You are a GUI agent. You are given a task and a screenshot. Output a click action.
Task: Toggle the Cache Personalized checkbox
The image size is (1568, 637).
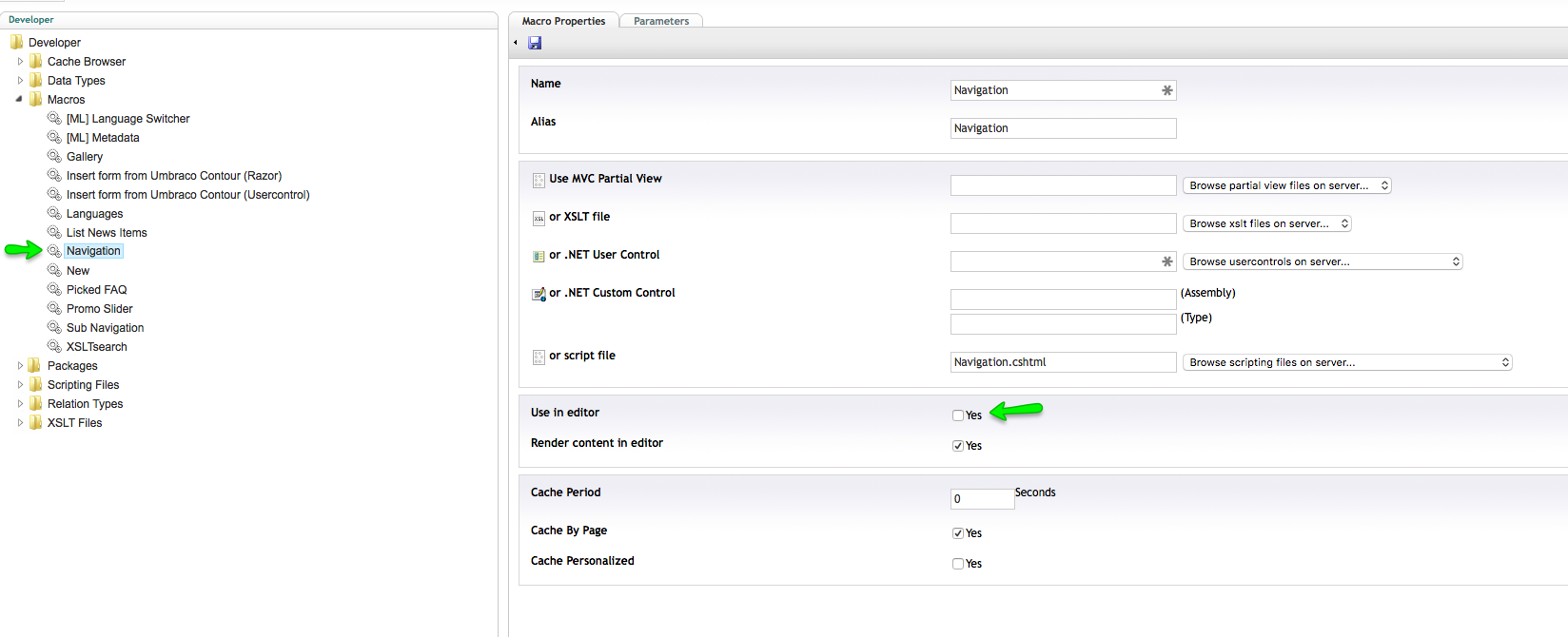[x=958, y=564]
